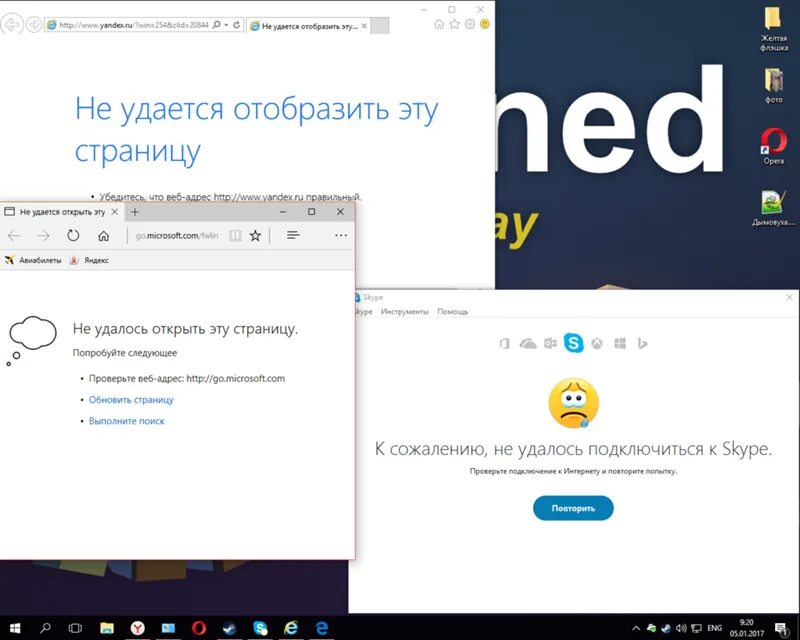800x640 pixels.
Task: Expand hidden system tray icons chevron
Action: click(x=636, y=628)
